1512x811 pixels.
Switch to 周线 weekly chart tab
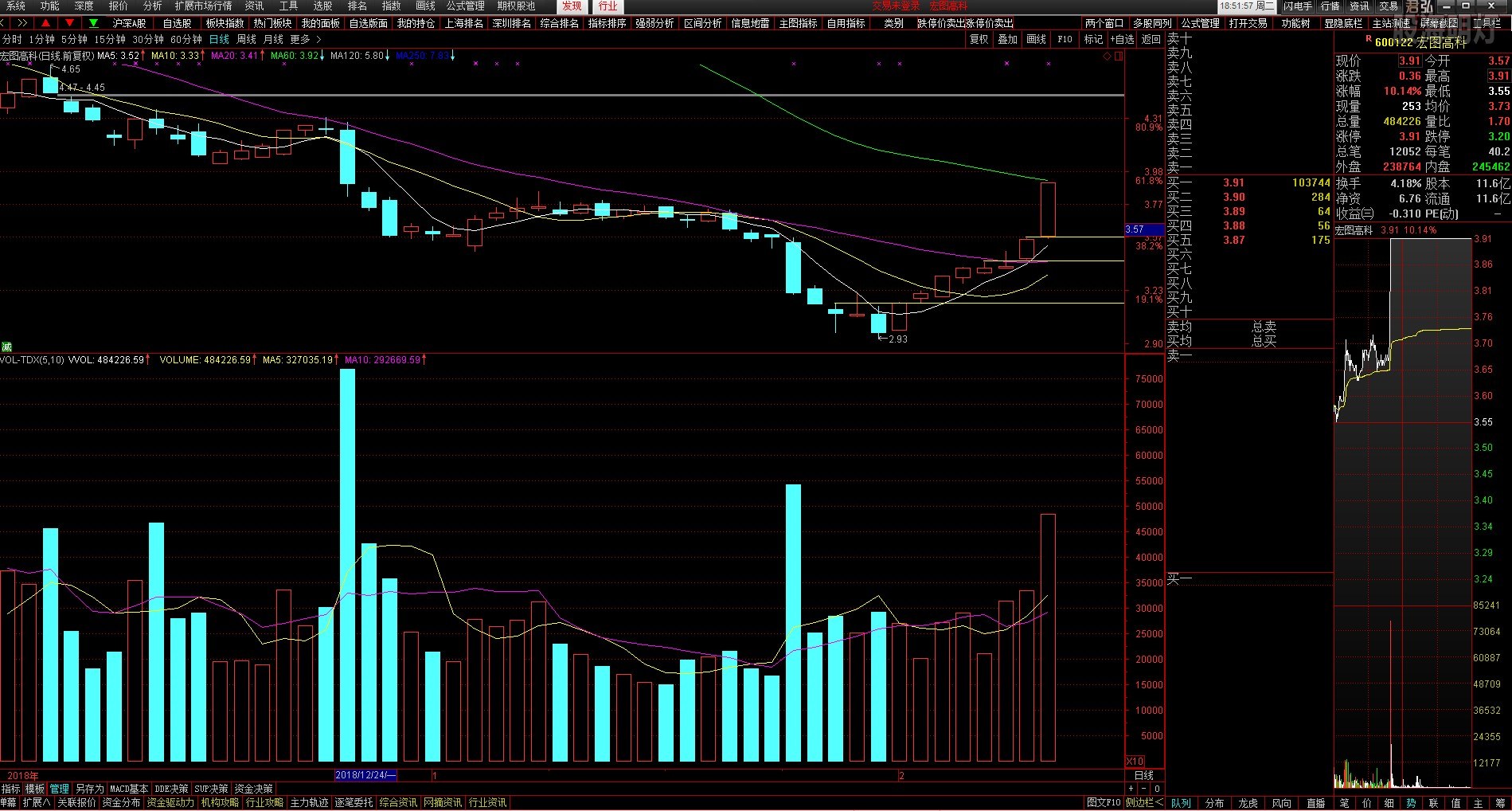coord(246,39)
